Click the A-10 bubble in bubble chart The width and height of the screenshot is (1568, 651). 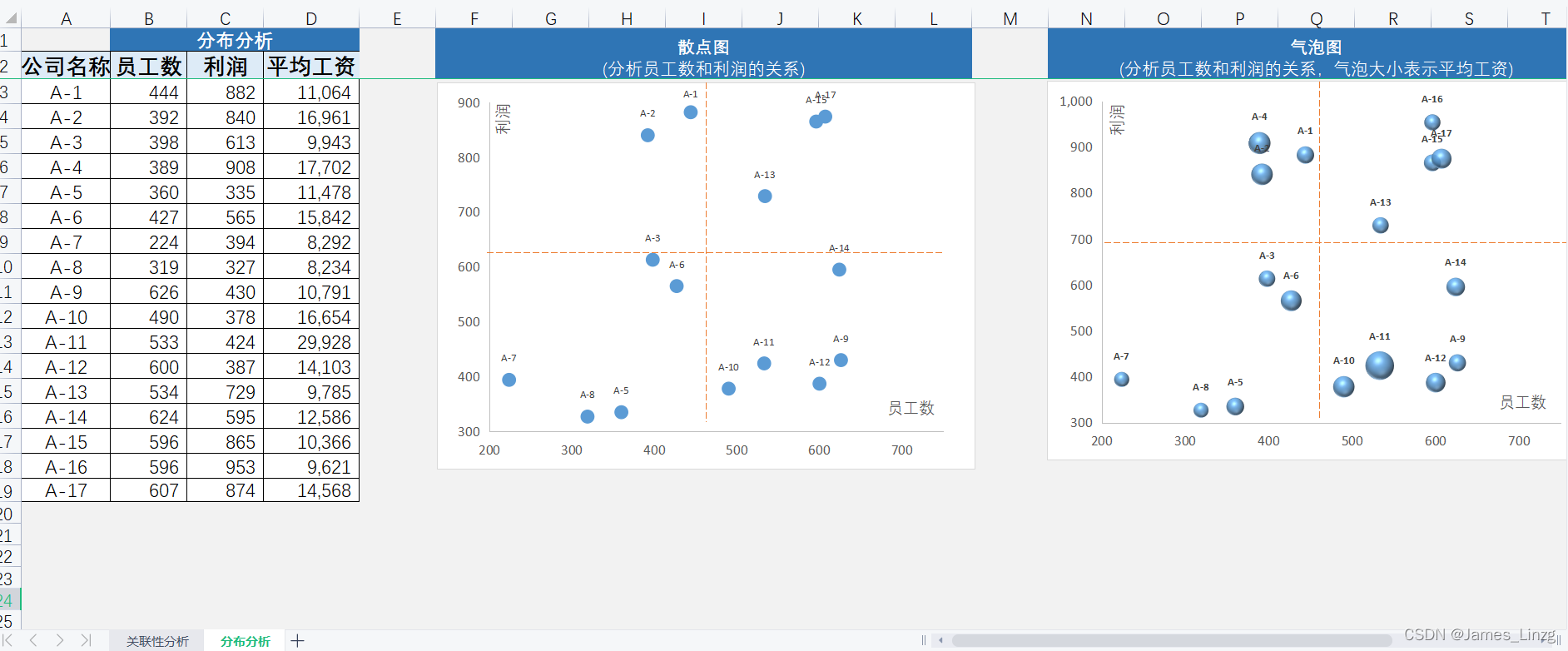pos(1344,386)
